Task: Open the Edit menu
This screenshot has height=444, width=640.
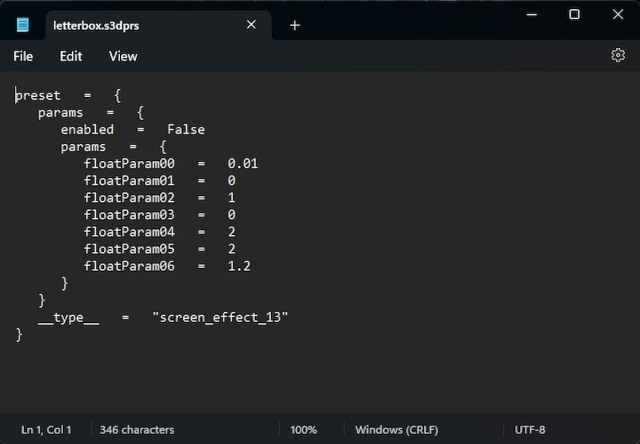Action: pos(71,57)
